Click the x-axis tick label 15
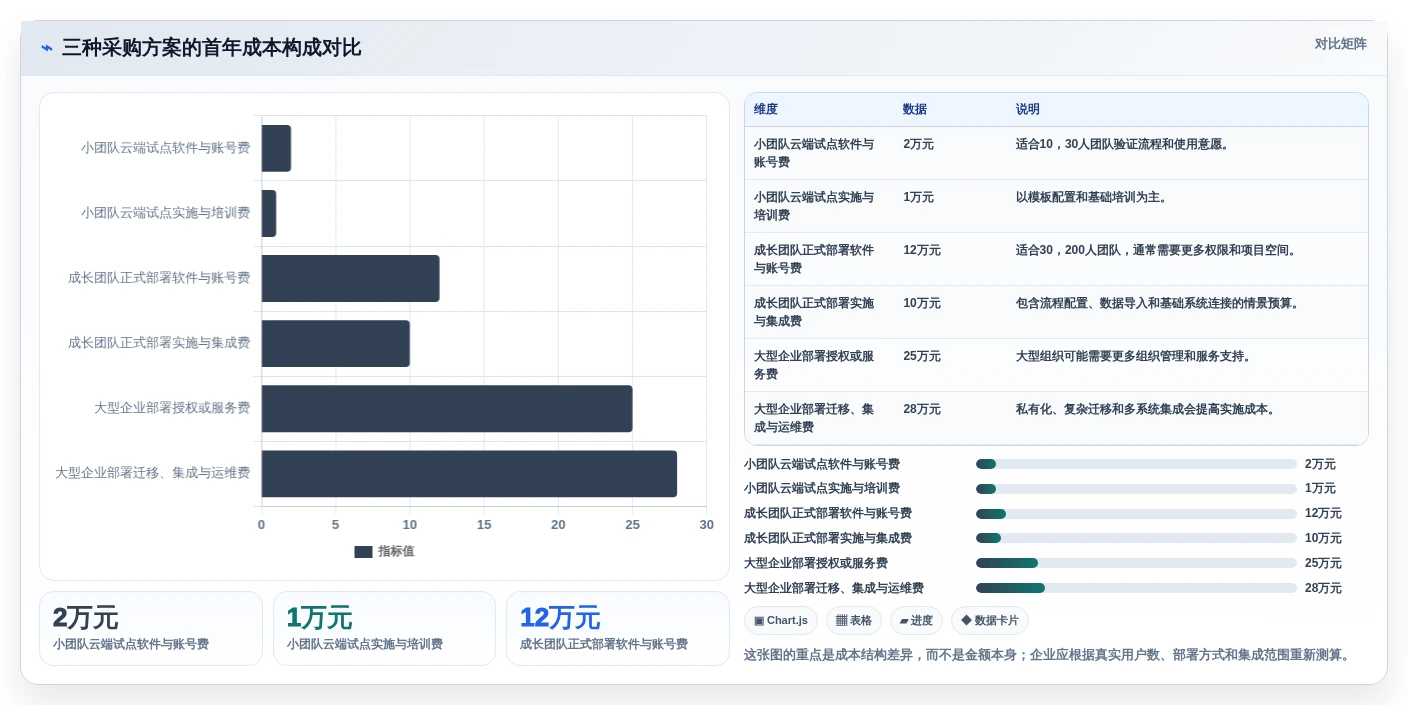The width and height of the screenshot is (1408, 705). point(484,525)
